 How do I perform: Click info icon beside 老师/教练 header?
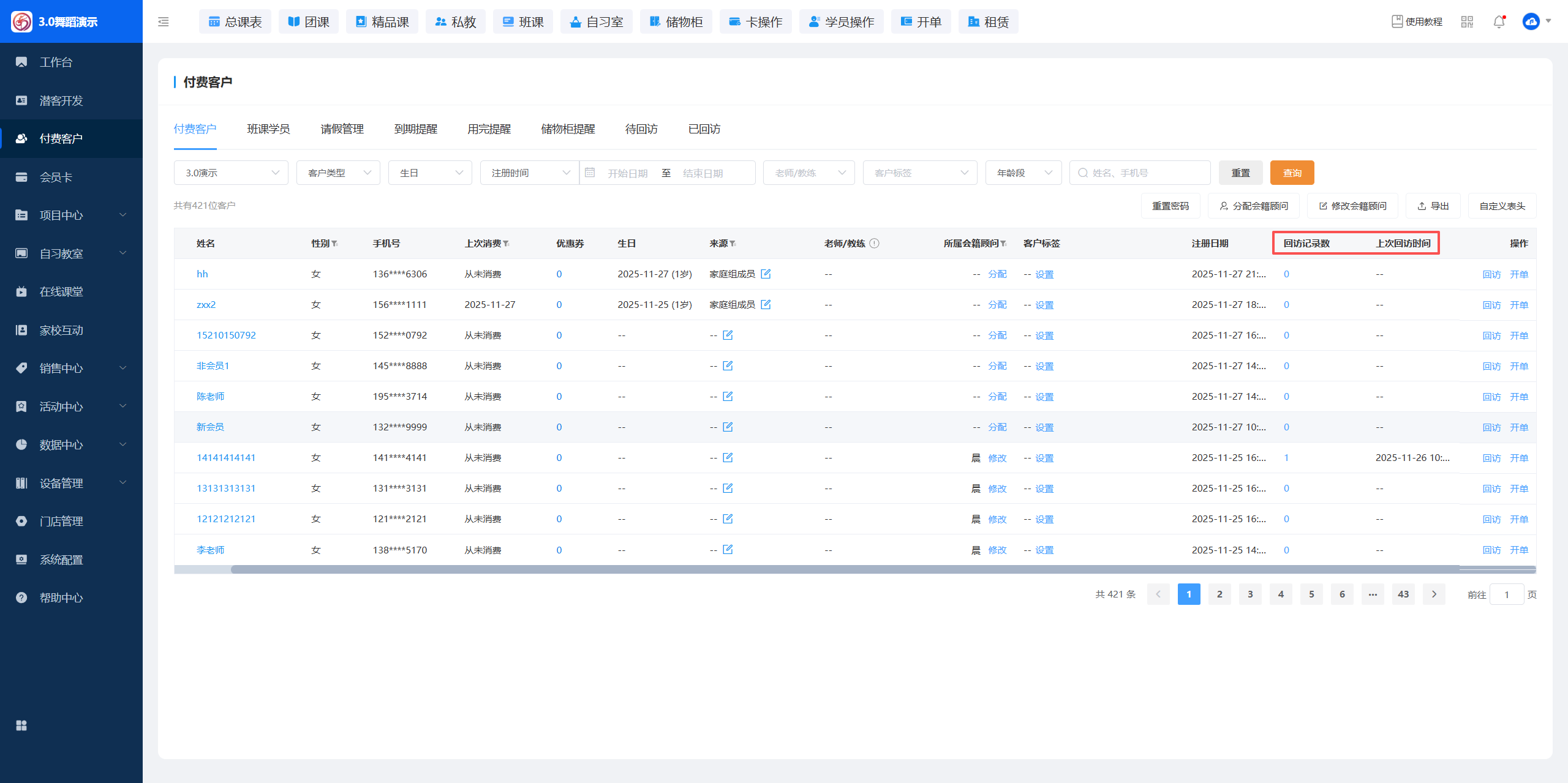(x=874, y=243)
